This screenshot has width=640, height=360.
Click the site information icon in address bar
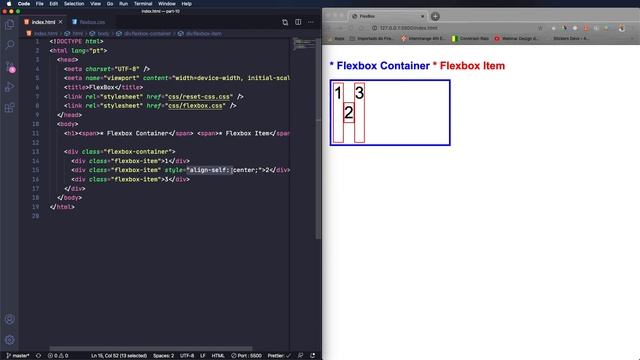point(374,28)
